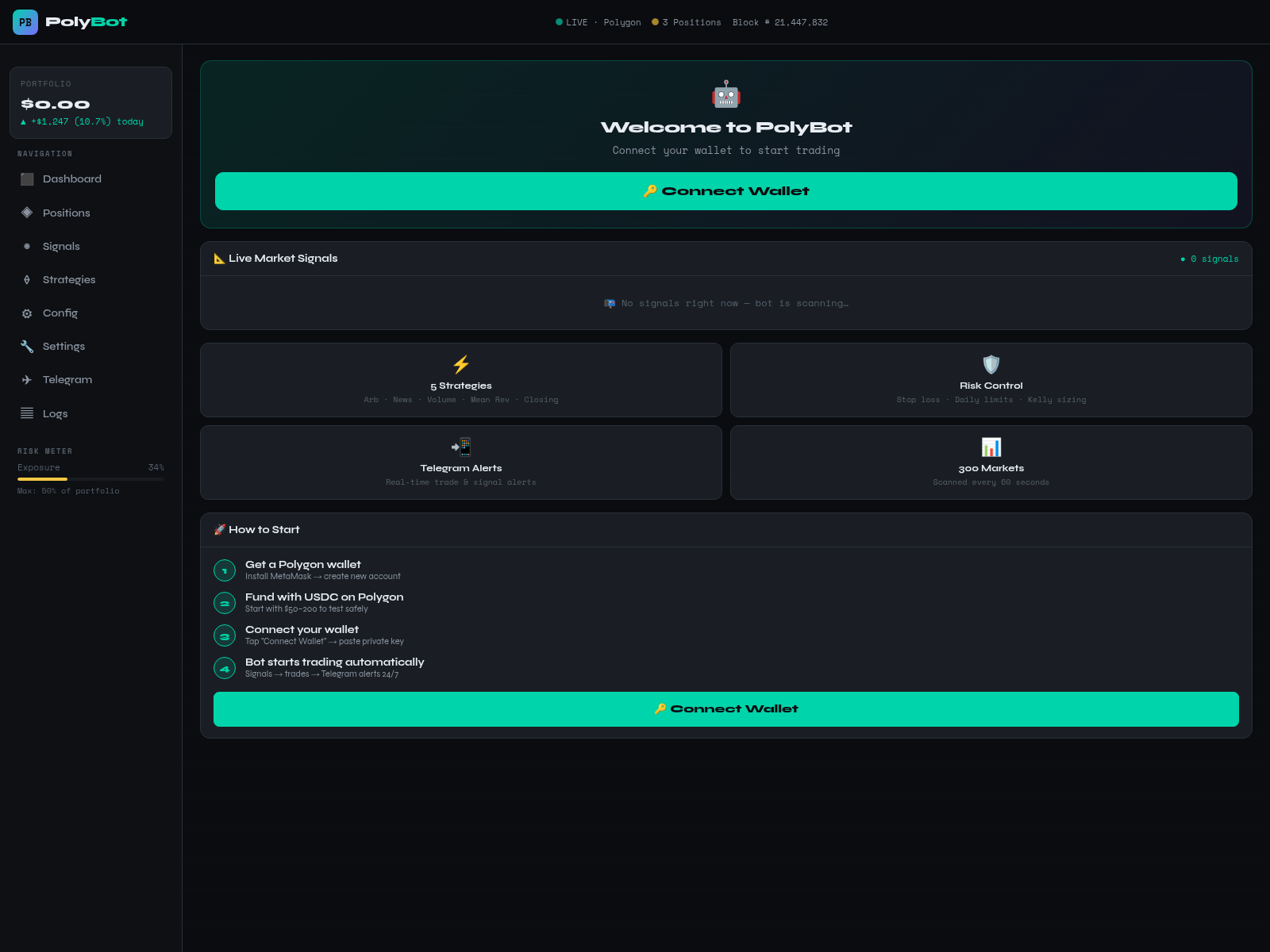Click the Exposure risk meter bar
Screen dimensions: 1270x952
(90, 479)
